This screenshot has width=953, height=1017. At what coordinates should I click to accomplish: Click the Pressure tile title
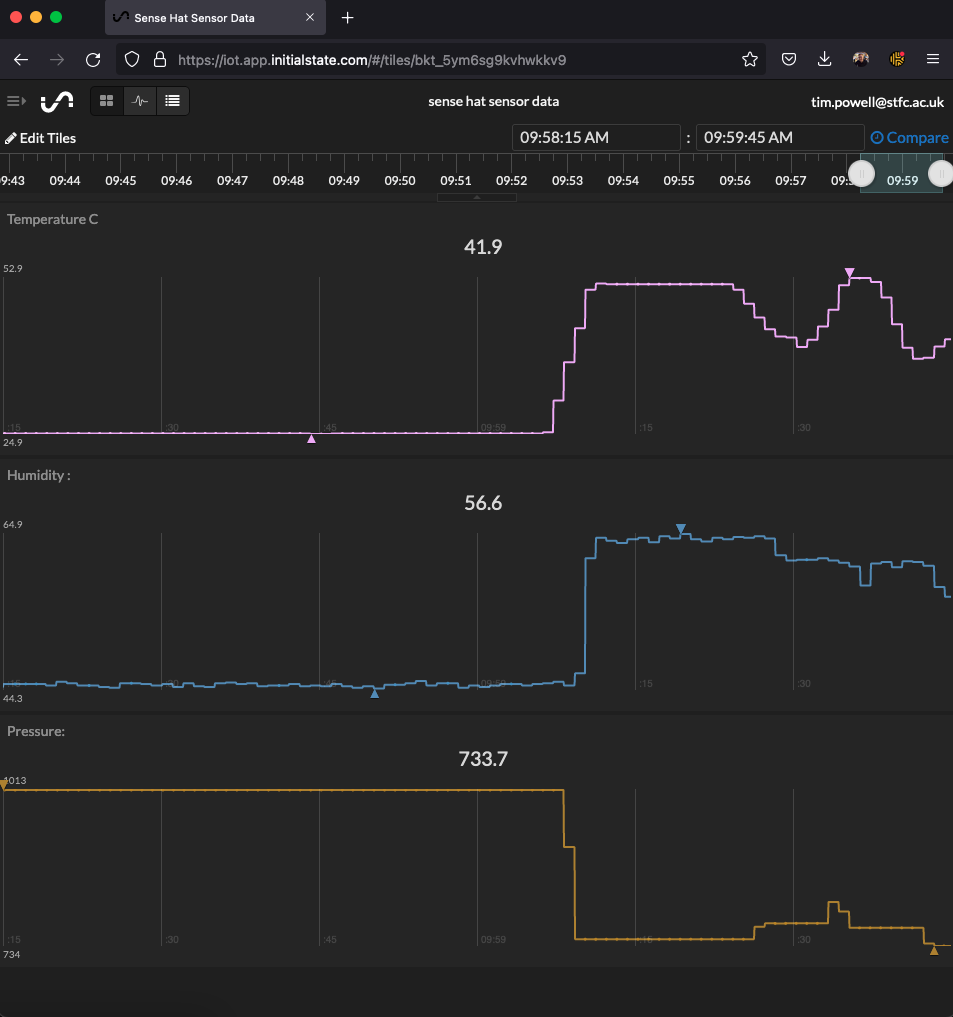pos(36,731)
